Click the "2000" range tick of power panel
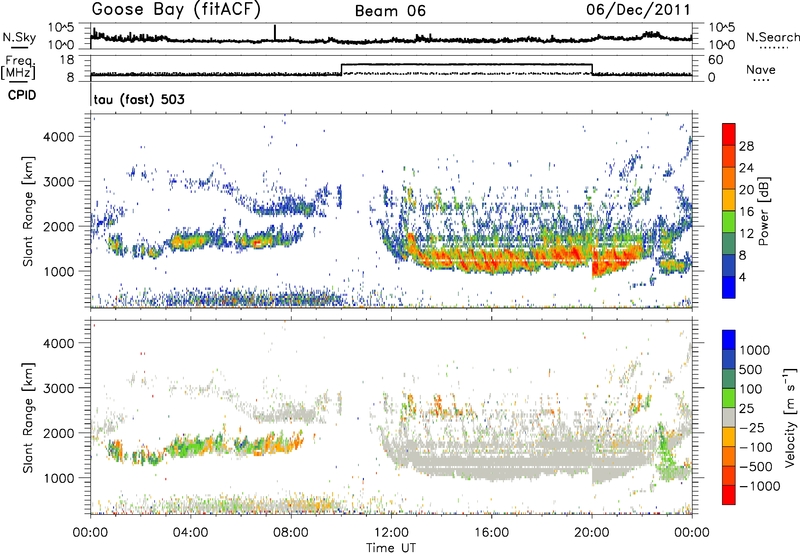Screen dimensions: 800x554 tap(58, 226)
